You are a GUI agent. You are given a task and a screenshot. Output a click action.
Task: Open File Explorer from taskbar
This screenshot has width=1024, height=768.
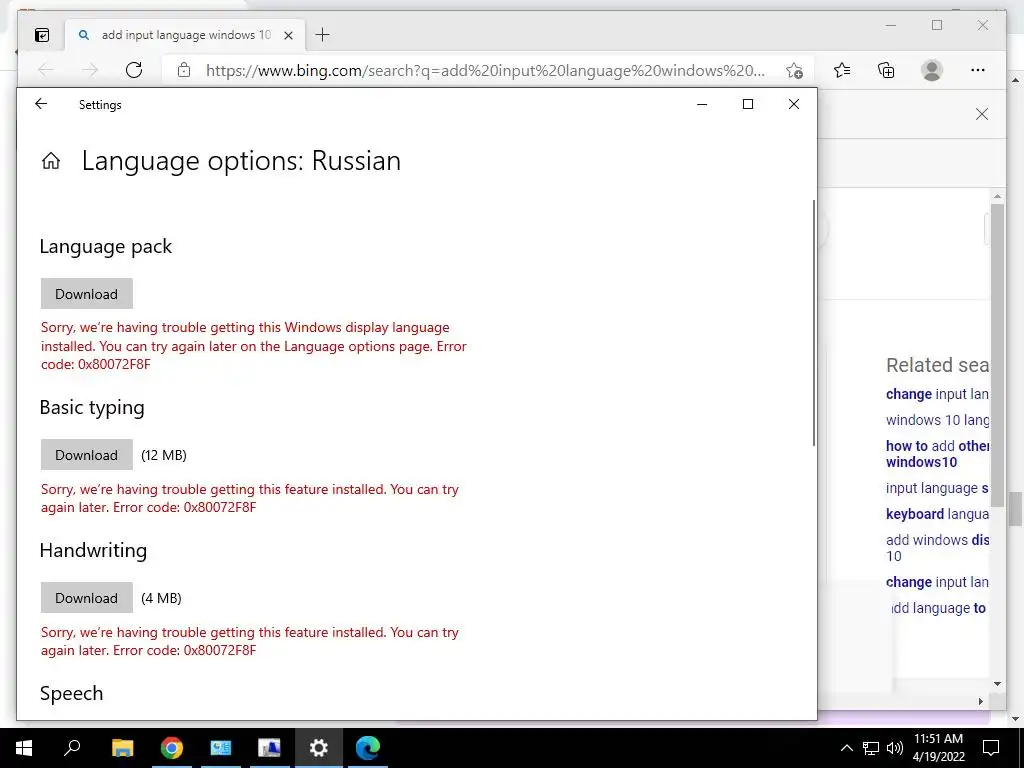tap(122, 748)
